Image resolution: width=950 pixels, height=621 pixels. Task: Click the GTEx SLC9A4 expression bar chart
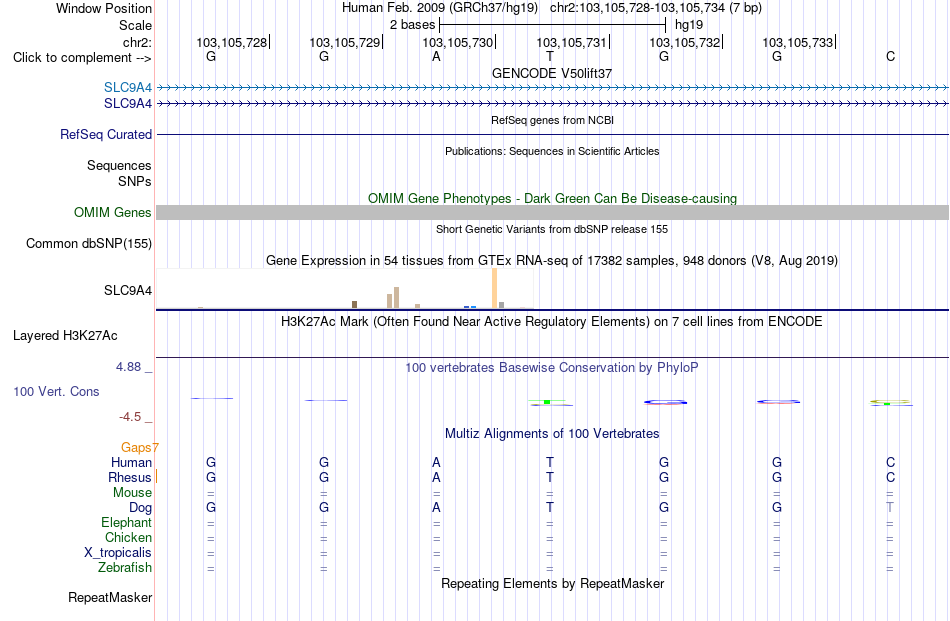[x=345, y=289]
